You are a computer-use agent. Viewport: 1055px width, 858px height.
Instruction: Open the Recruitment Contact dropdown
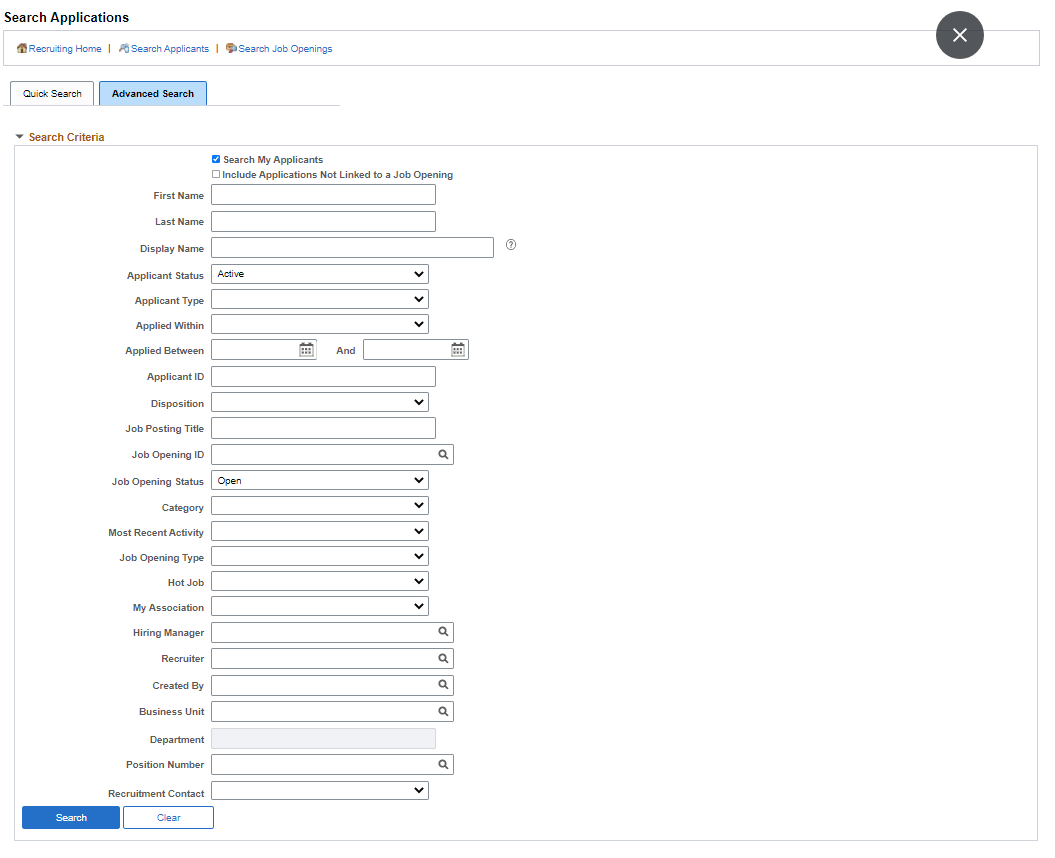point(419,790)
